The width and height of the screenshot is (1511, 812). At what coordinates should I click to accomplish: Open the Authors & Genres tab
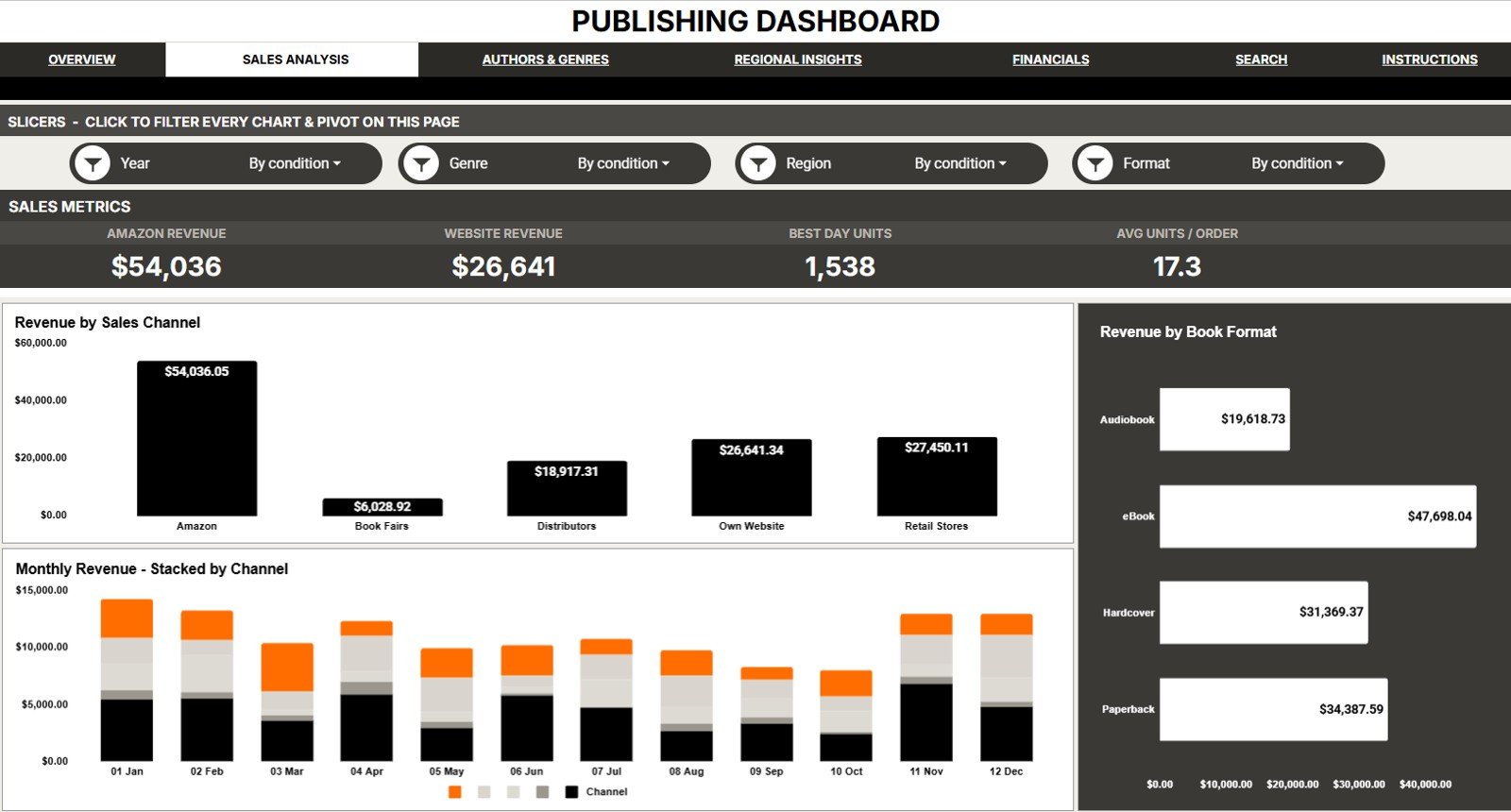click(x=546, y=59)
